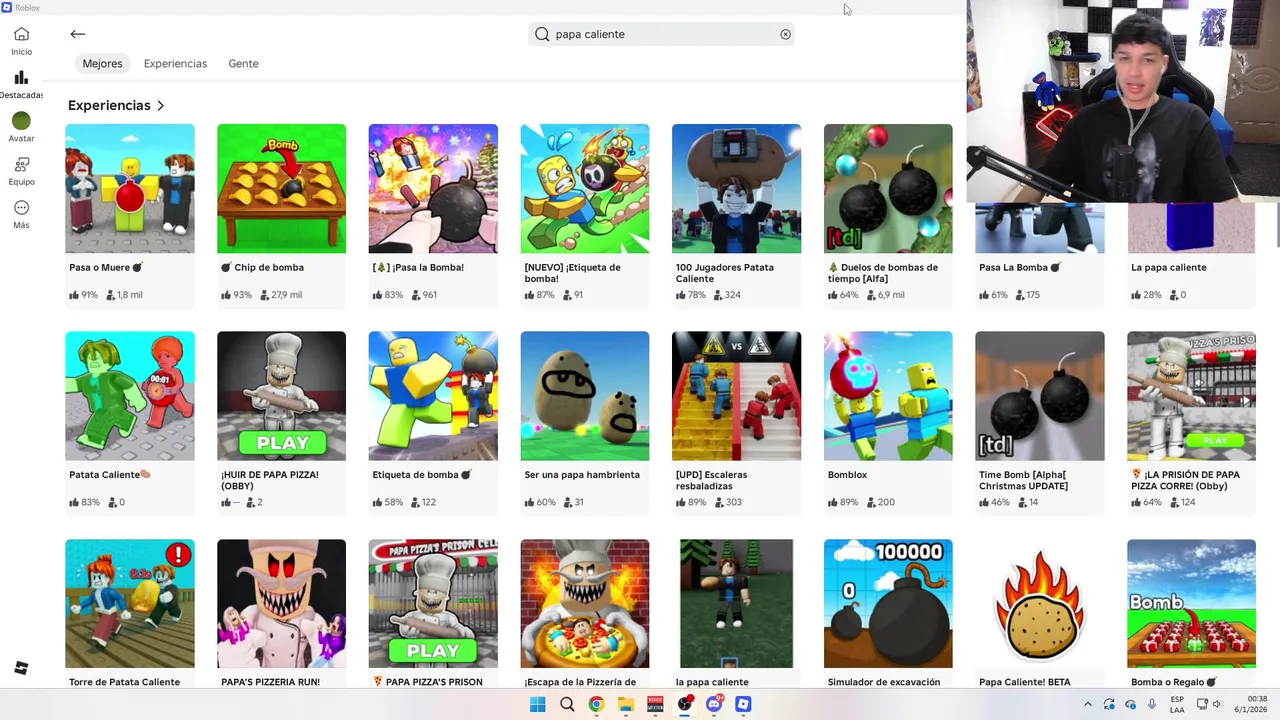Open Google Chrome from the taskbar
The image size is (1280, 720).
coord(596,704)
